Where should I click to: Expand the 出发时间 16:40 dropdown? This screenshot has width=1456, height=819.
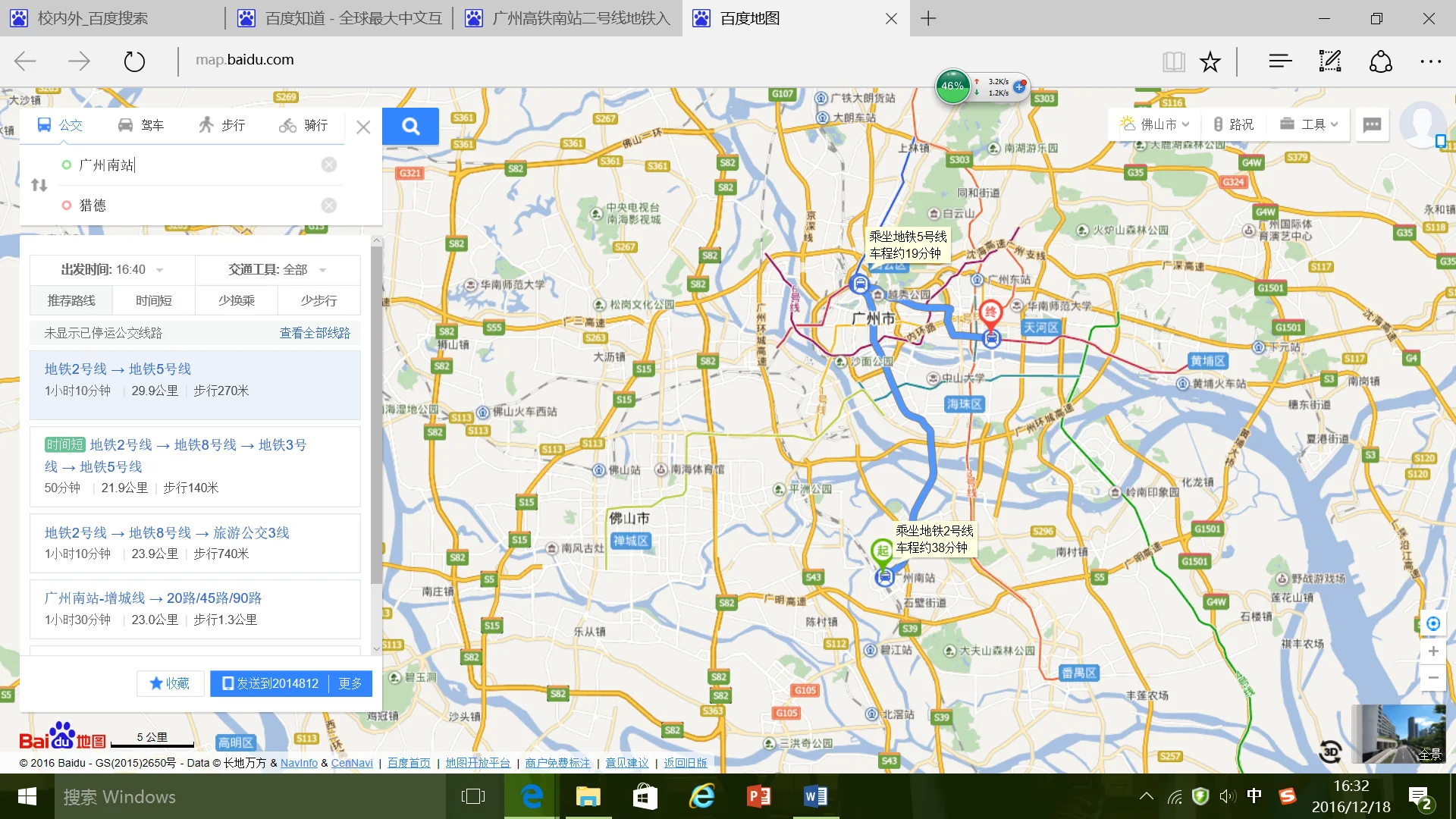coord(112,270)
